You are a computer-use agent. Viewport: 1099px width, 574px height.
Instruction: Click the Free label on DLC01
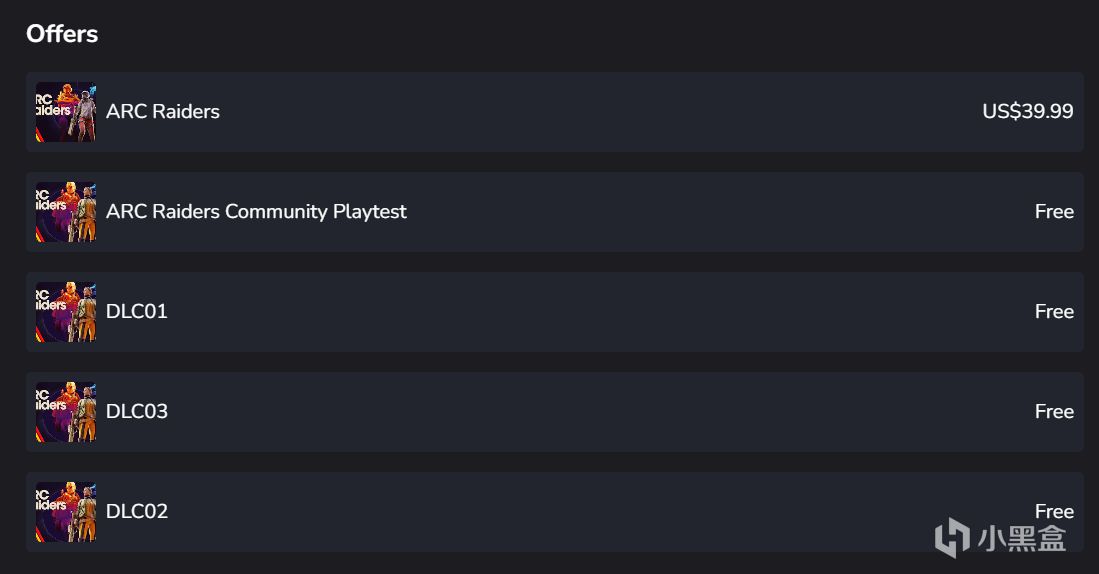point(1054,311)
